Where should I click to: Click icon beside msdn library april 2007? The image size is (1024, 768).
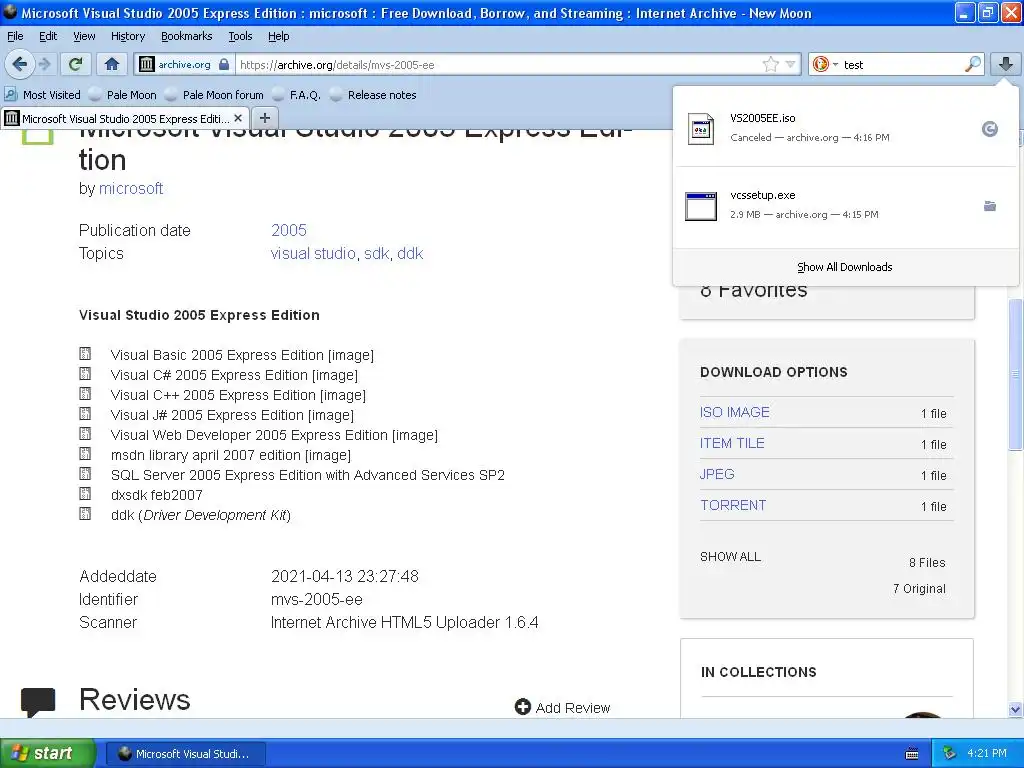(x=85, y=453)
